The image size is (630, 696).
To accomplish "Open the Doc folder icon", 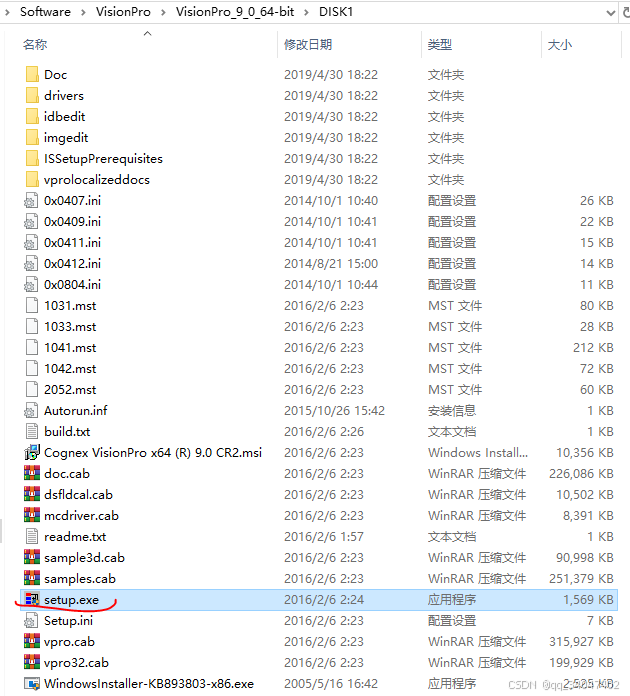I will pos(32,75).
